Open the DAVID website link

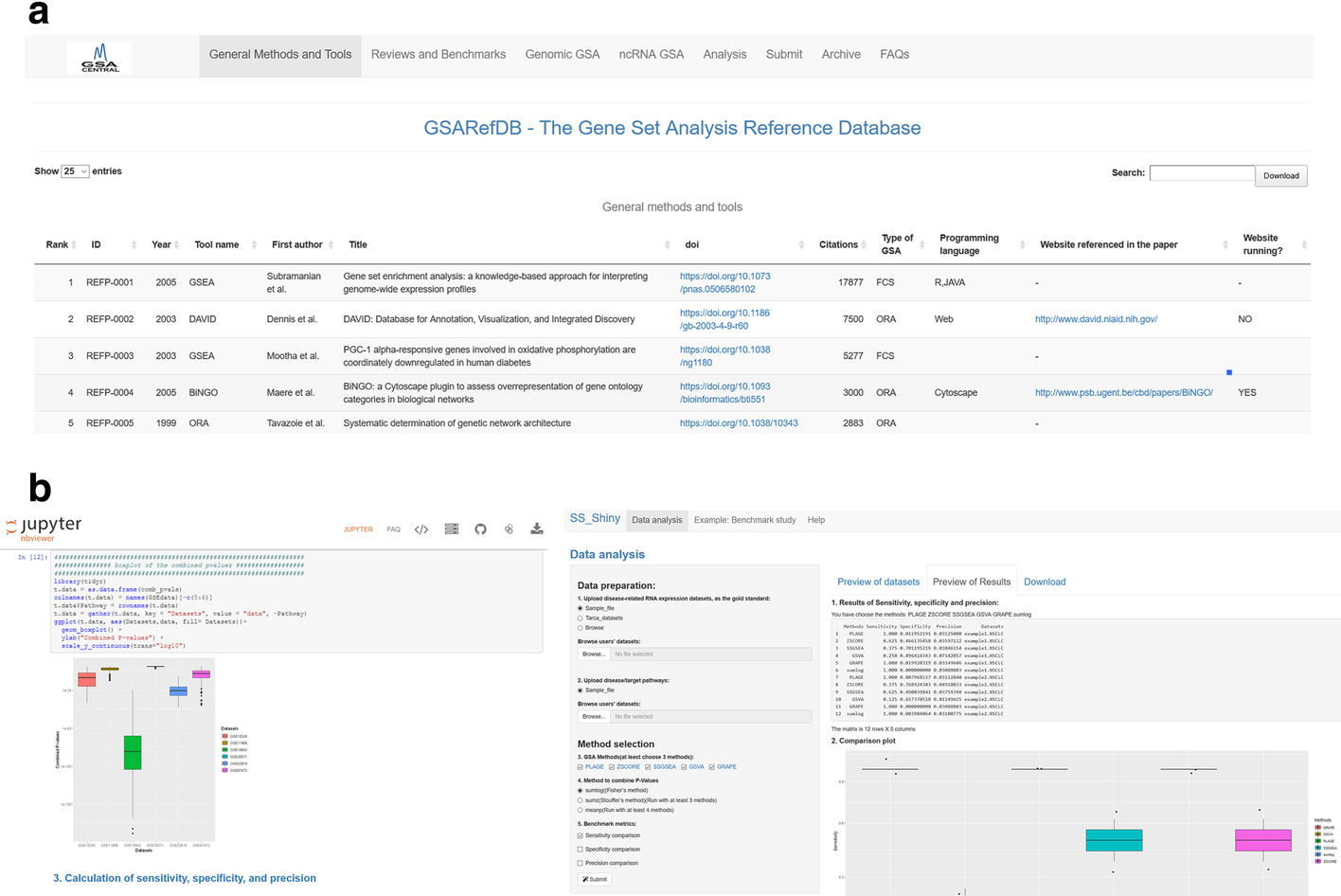(1096, 319)
